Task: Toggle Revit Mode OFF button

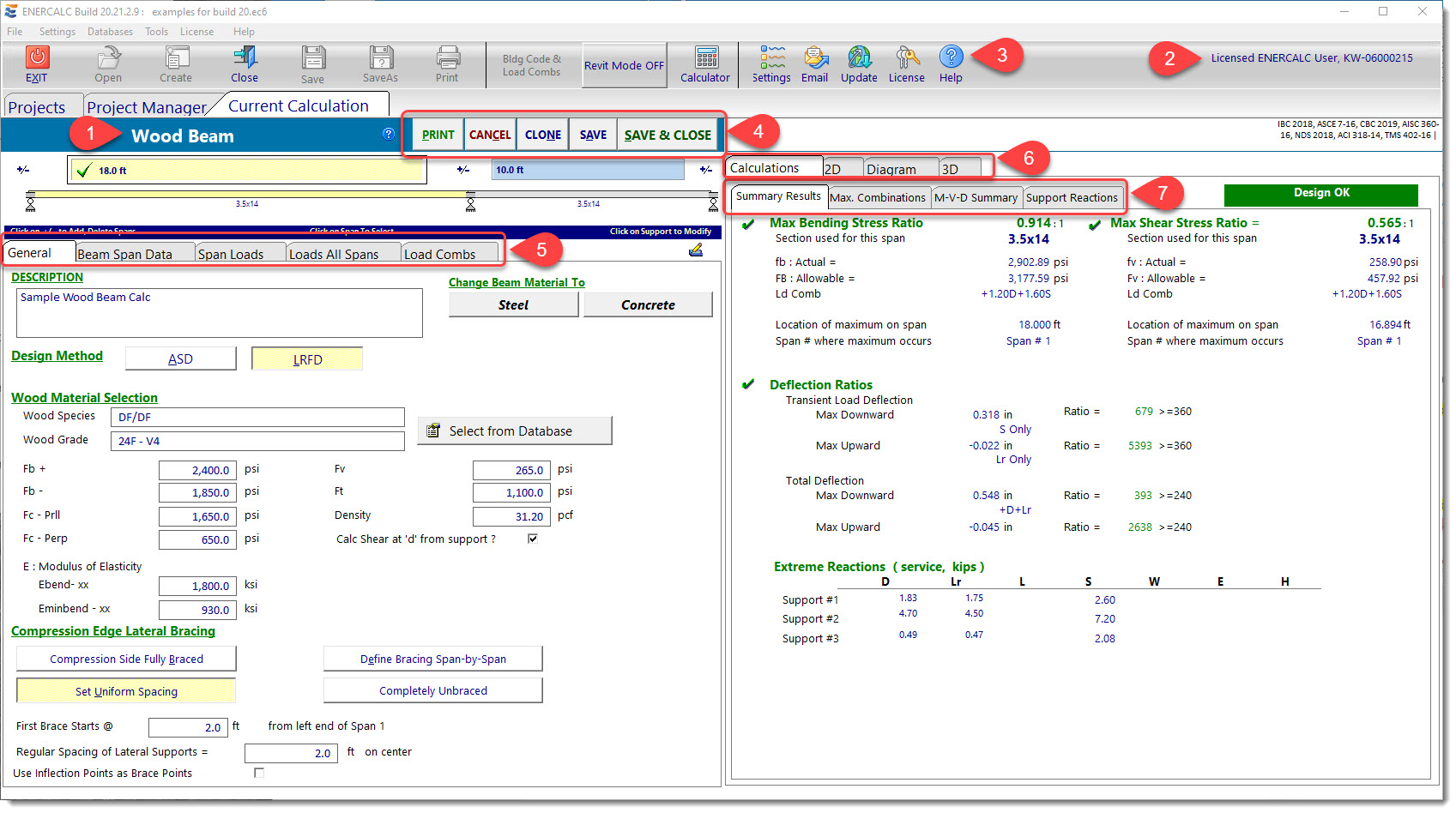Action: coord(624,65)
